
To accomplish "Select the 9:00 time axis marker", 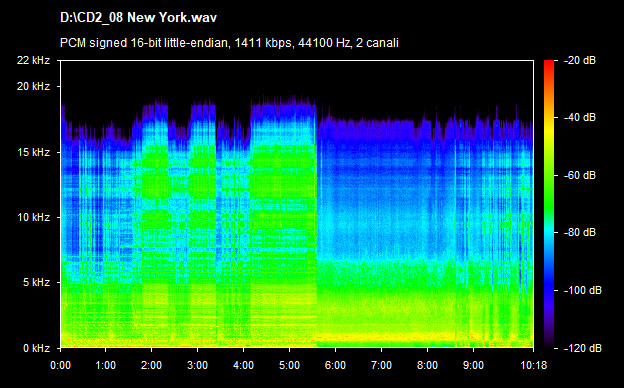I will tap(473, 365).
